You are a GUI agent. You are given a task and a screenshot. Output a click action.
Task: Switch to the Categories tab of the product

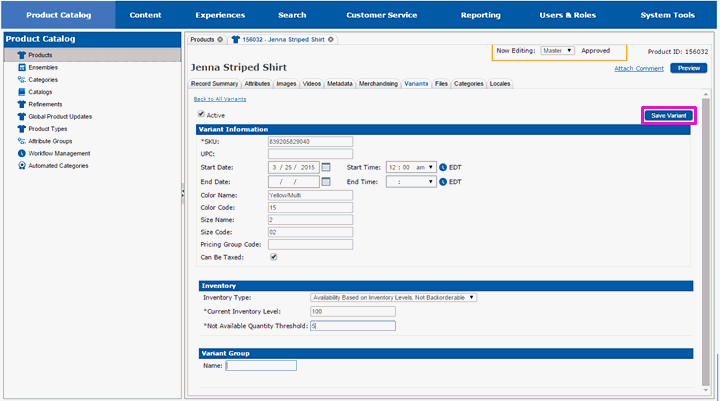point(469,84)
